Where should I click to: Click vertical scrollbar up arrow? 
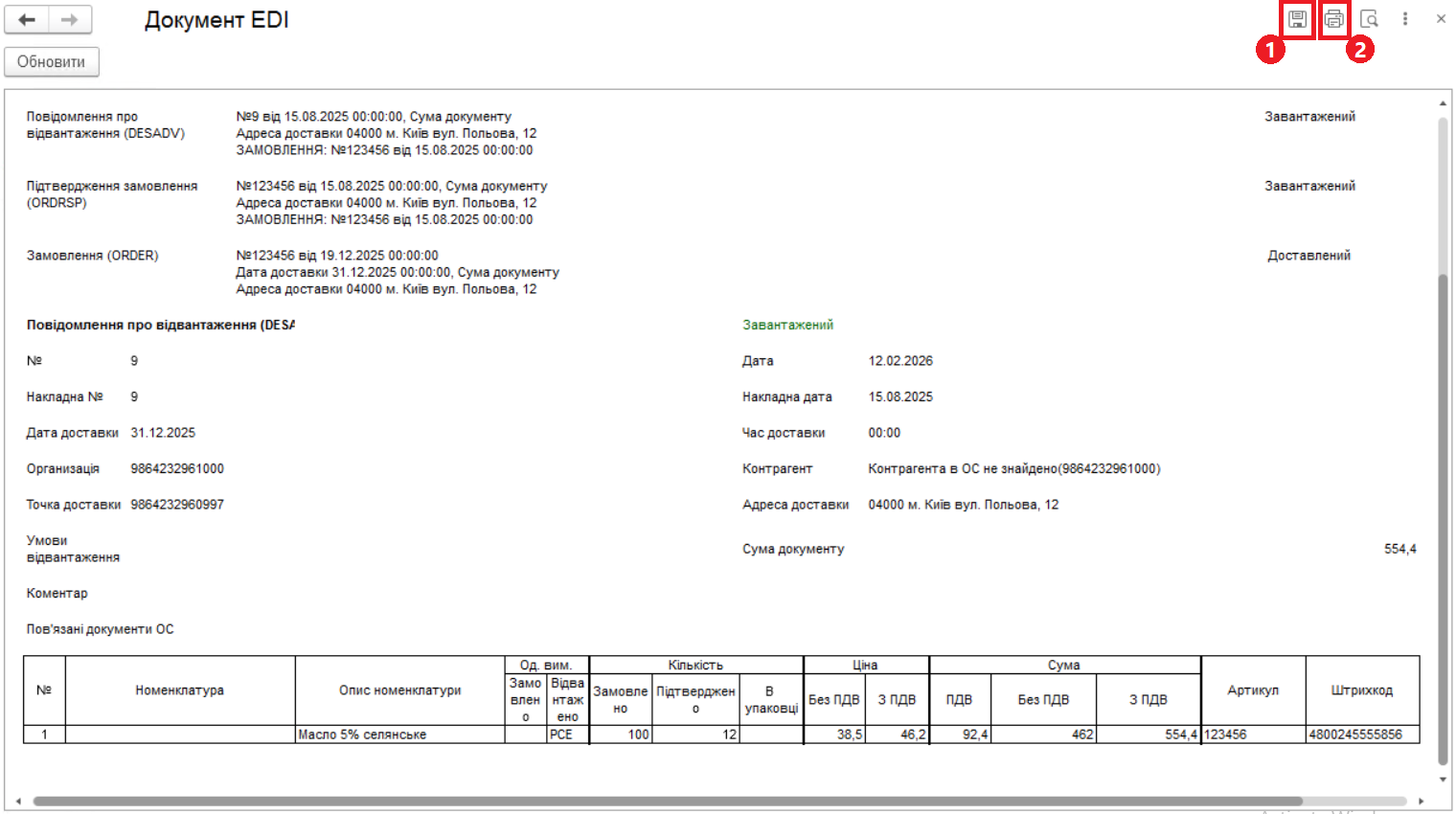[x=1443, y=103]
